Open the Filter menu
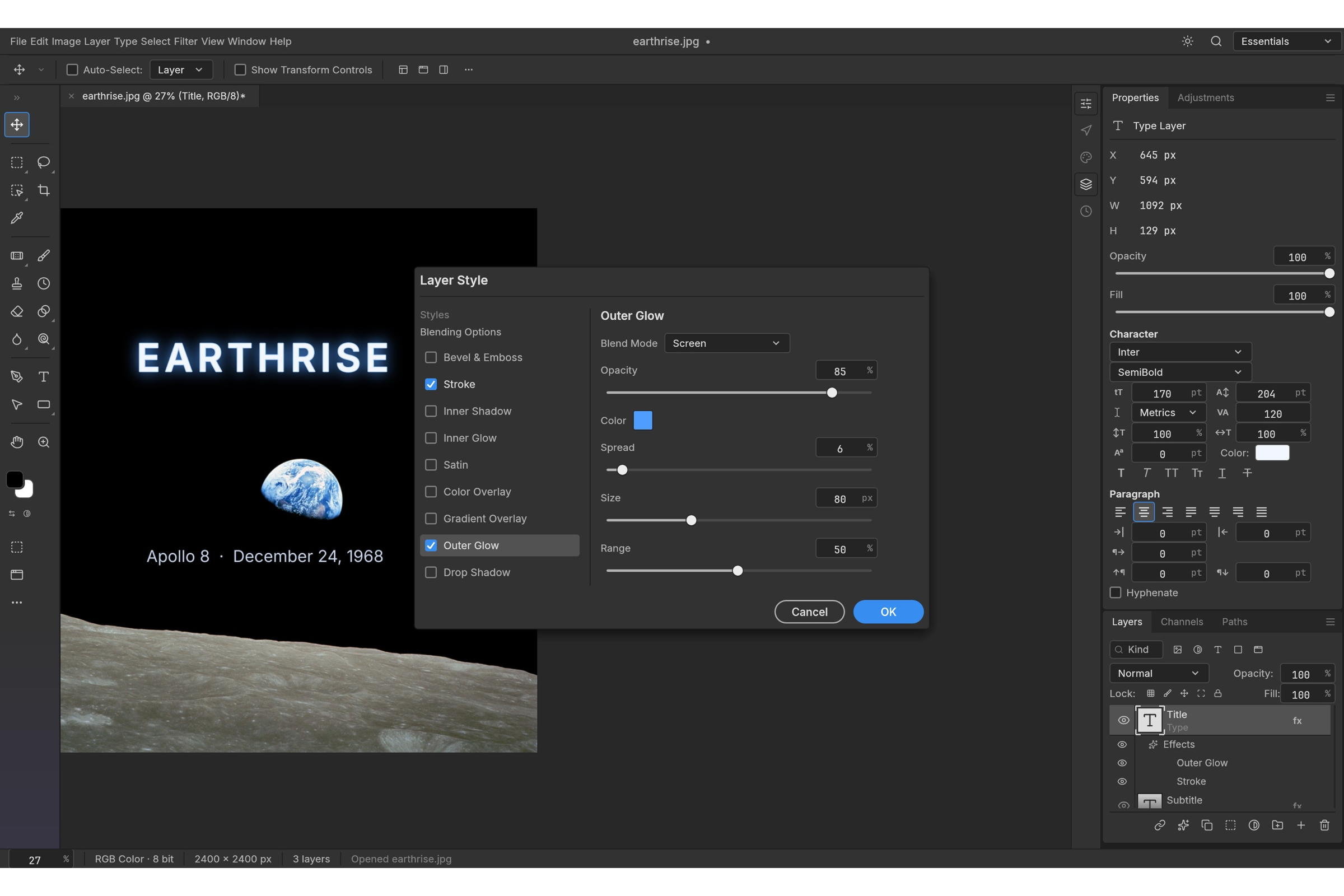 [186, 41]
